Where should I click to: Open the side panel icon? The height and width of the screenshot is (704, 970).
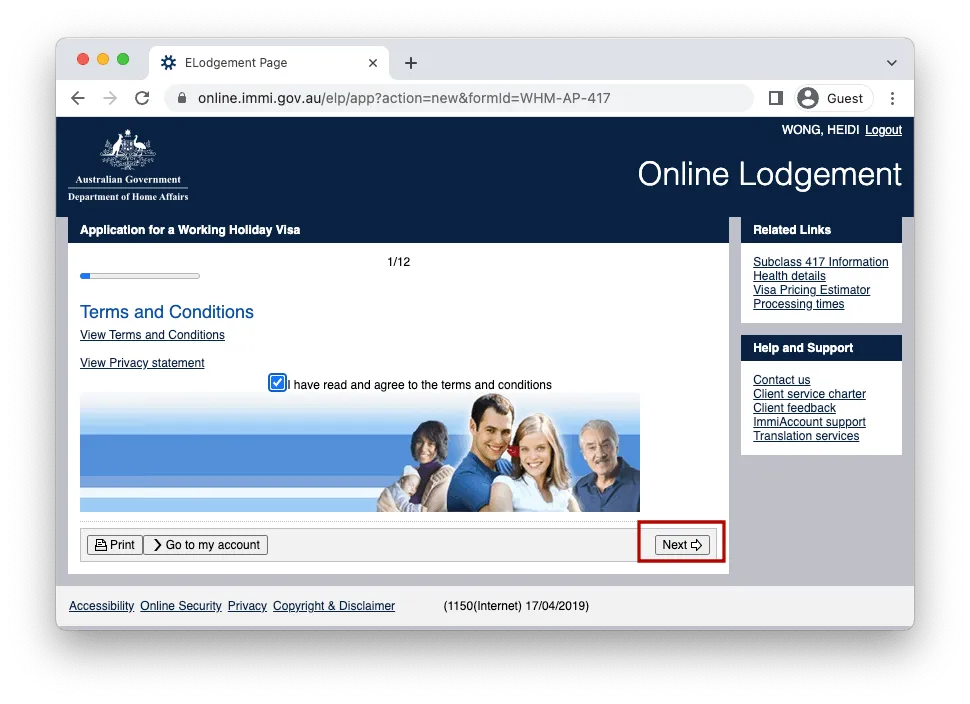pos(776,98)
